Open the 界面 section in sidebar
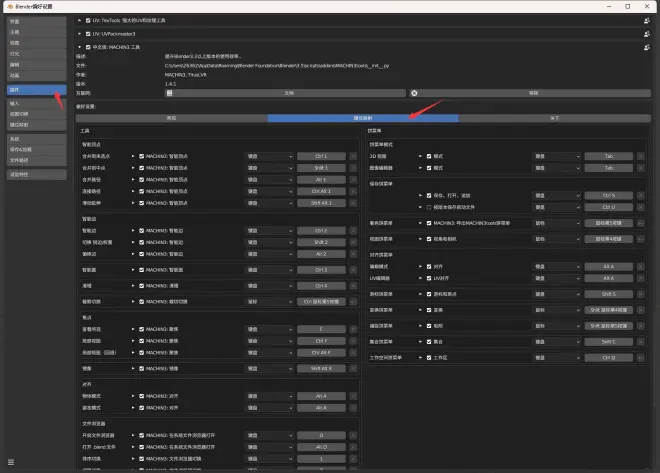Screen dimensions: 660x473 tap(37, 21)
